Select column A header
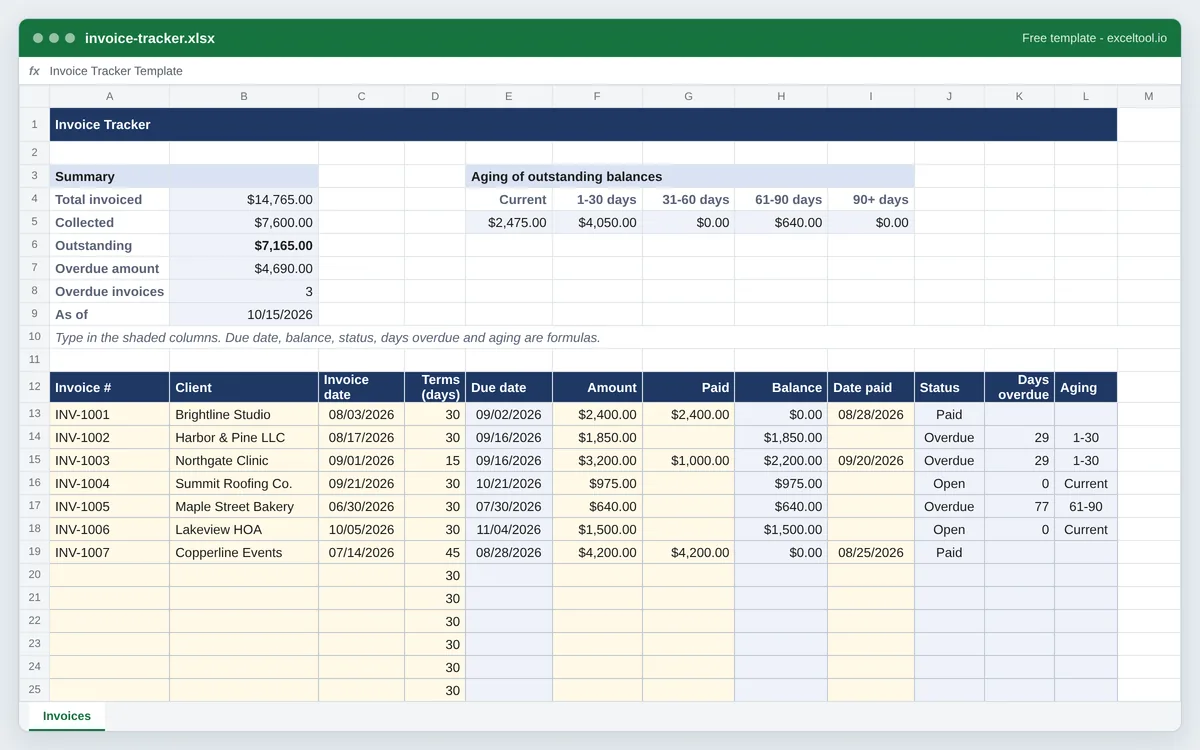Viewport: 1200px width, 750px height. click(109, 96)
